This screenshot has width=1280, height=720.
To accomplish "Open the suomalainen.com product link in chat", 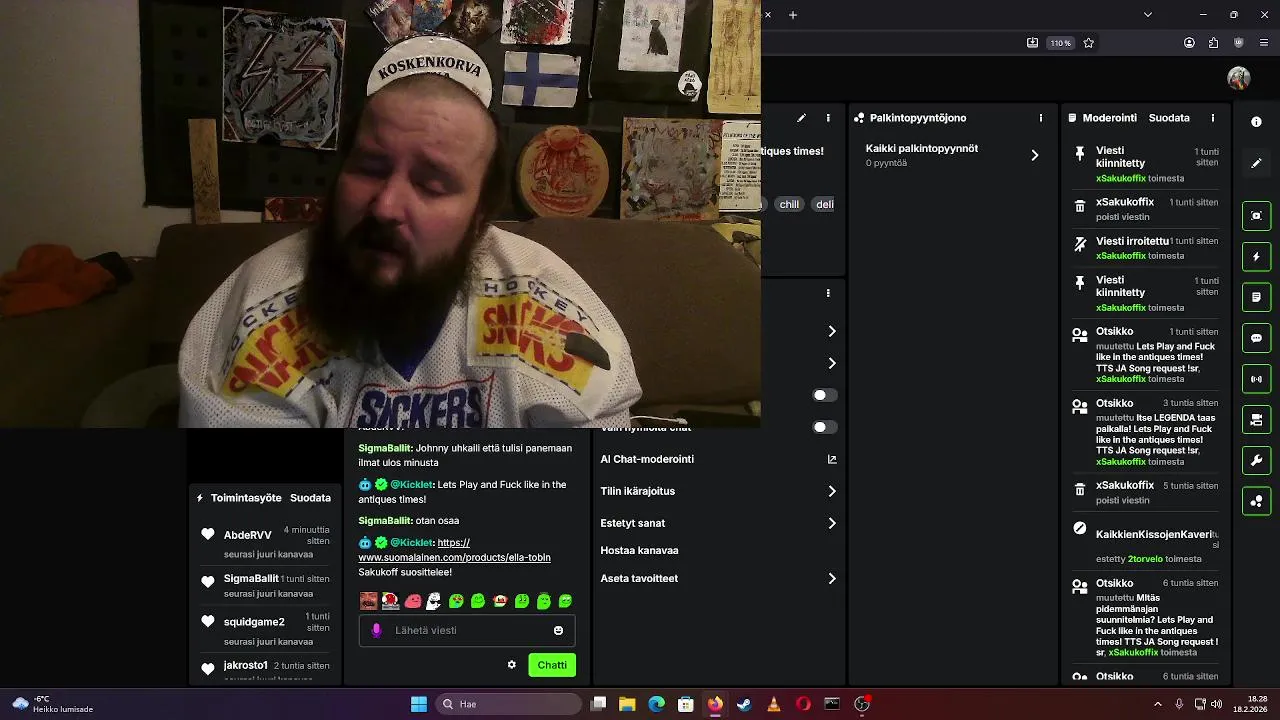I will (x=454, y=550).
